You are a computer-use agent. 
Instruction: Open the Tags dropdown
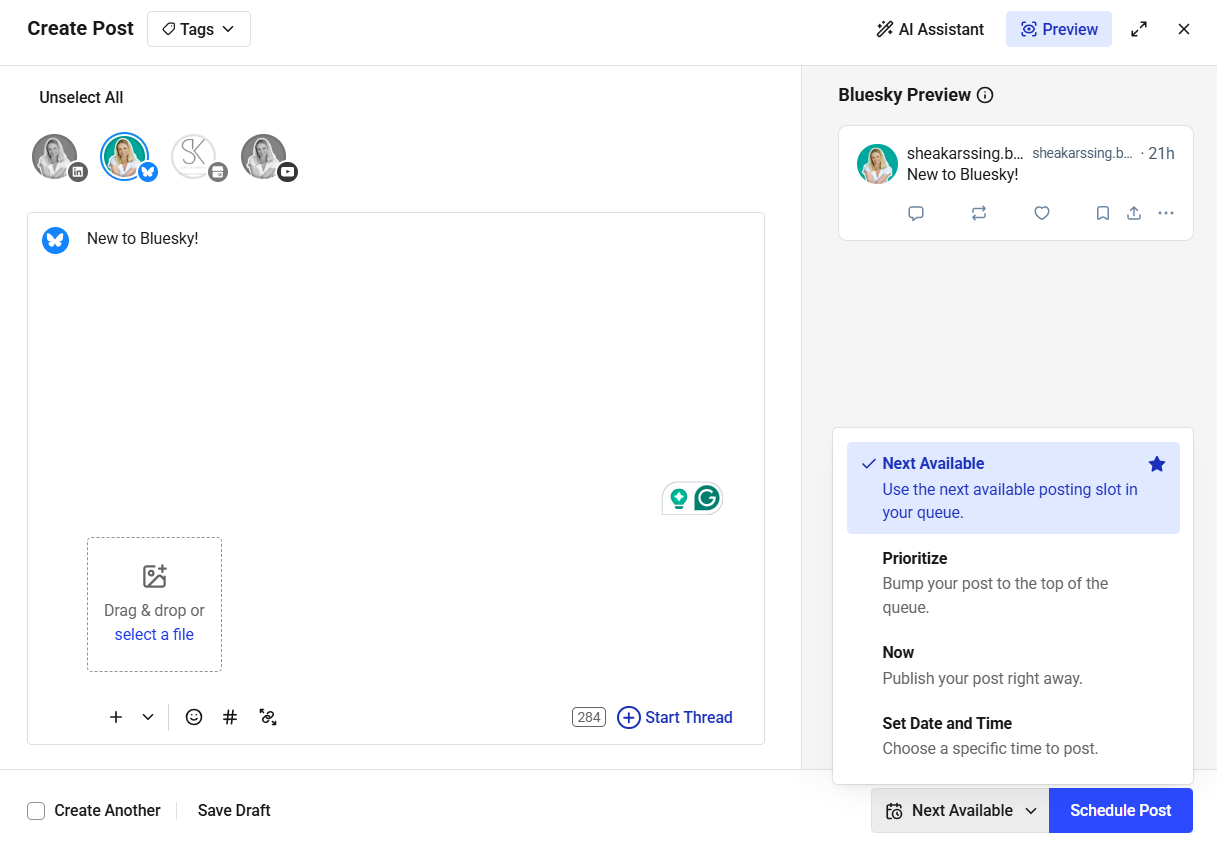pos(198,29)
